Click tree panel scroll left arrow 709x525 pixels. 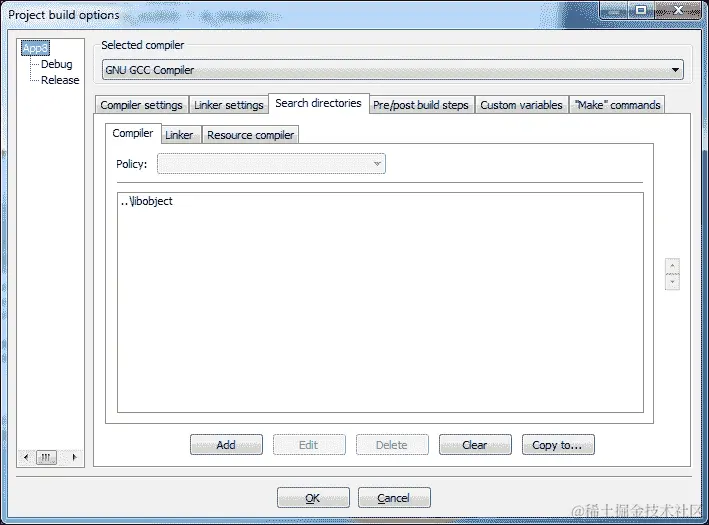26,458
